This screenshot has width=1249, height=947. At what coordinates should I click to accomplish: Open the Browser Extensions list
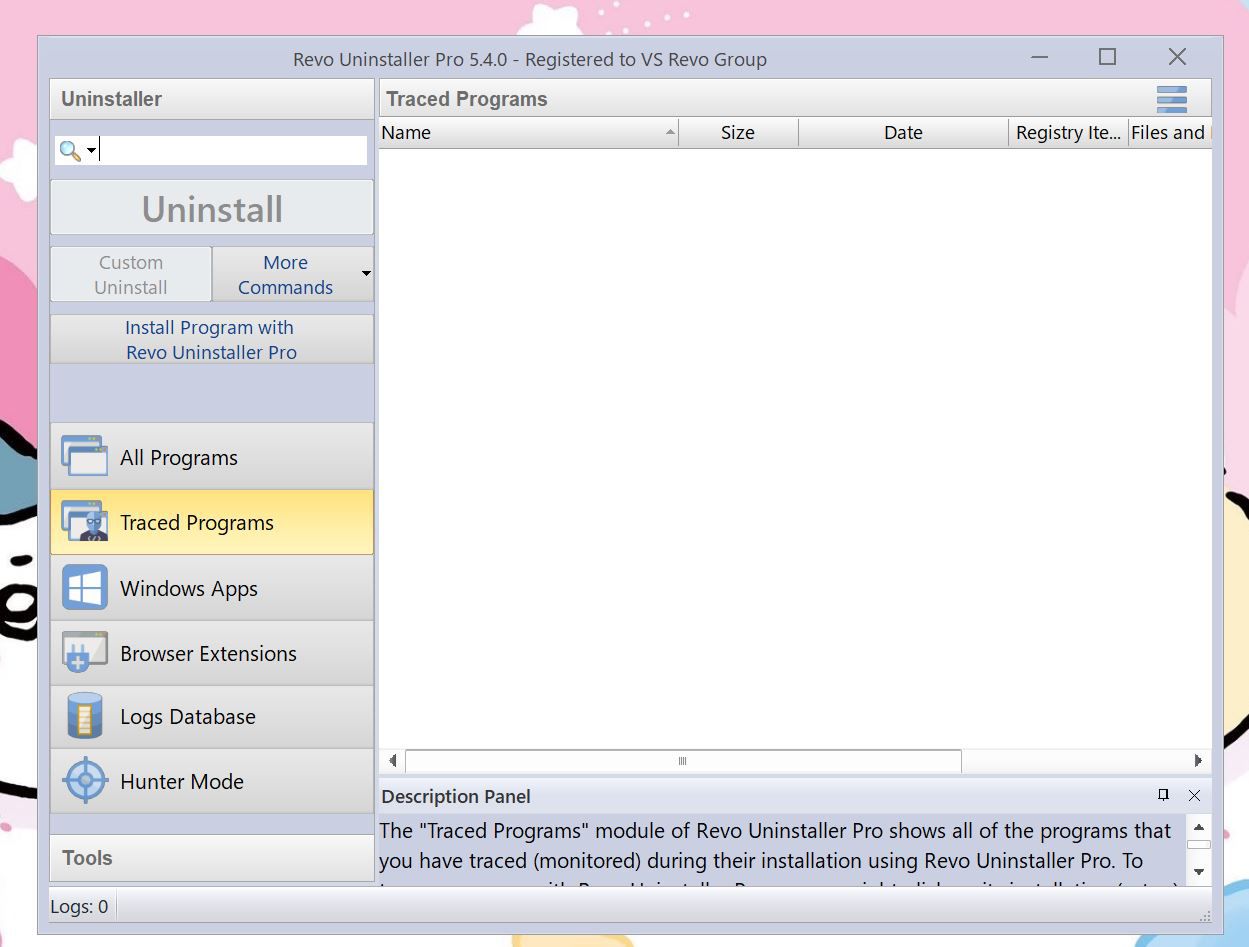pyautogui.click(x=212, y=653)
